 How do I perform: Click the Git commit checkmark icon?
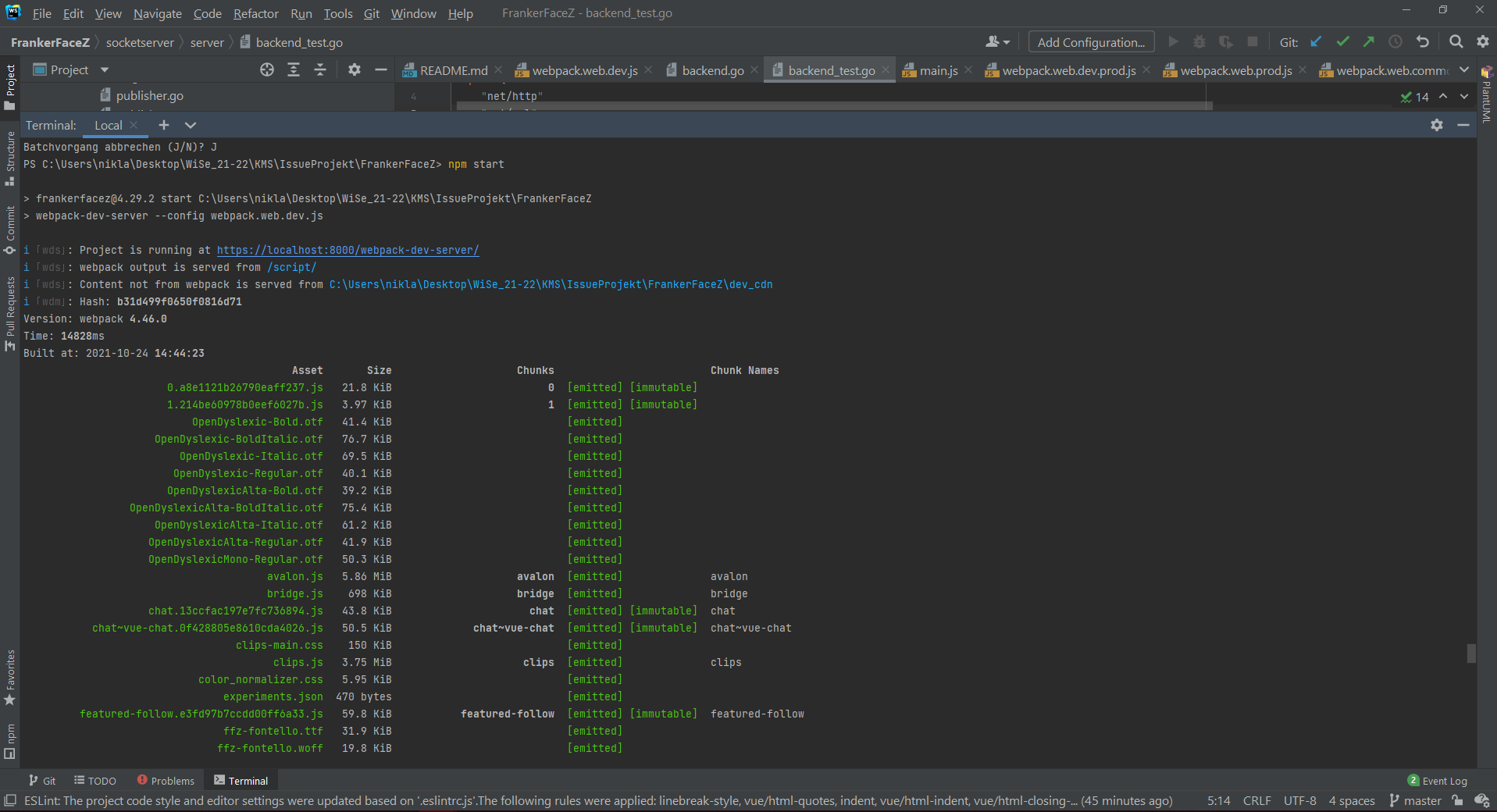tap(1342, 42)
